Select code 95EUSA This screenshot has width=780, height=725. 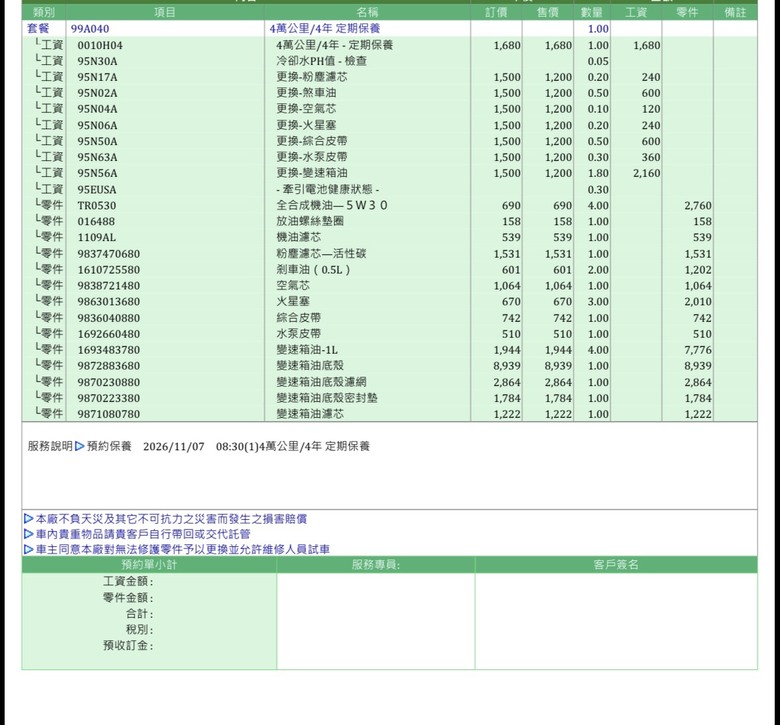pyautogui.click(x=97, y=190)
